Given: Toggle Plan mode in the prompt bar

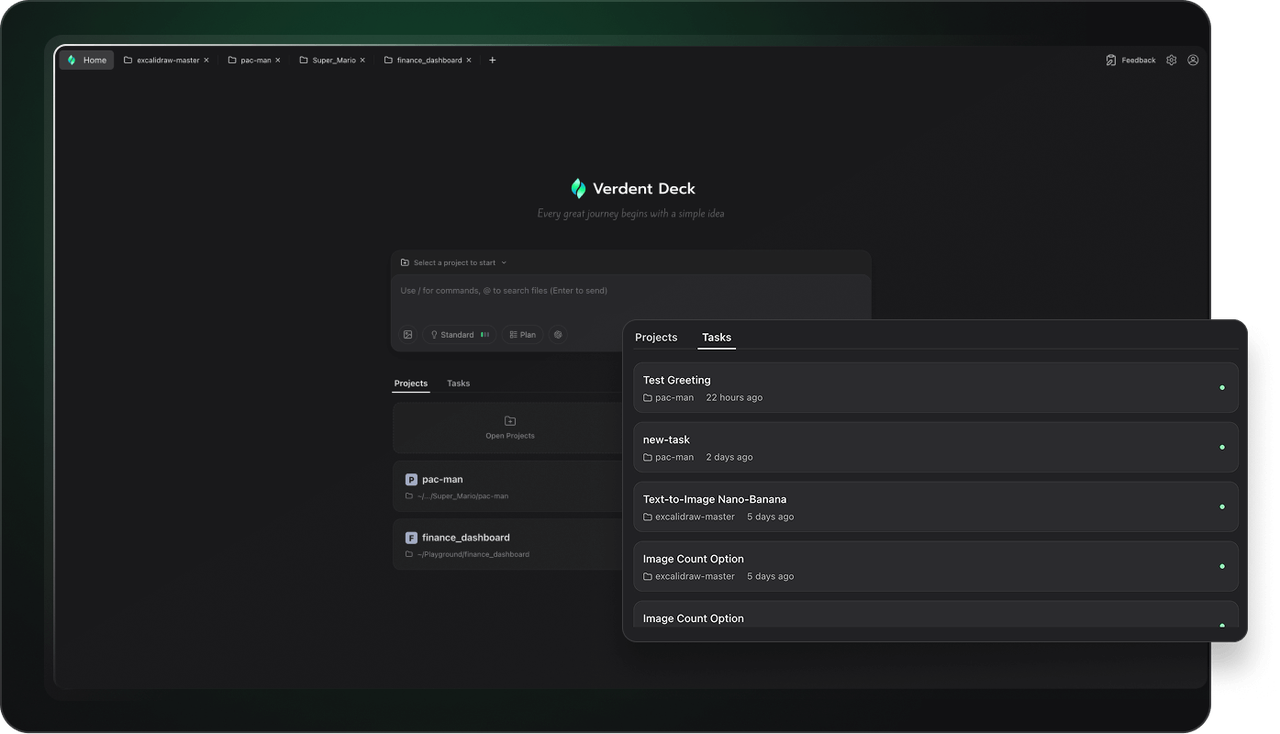Looking at the screenshot, I should pyautogui.click(x=522, y=334).
